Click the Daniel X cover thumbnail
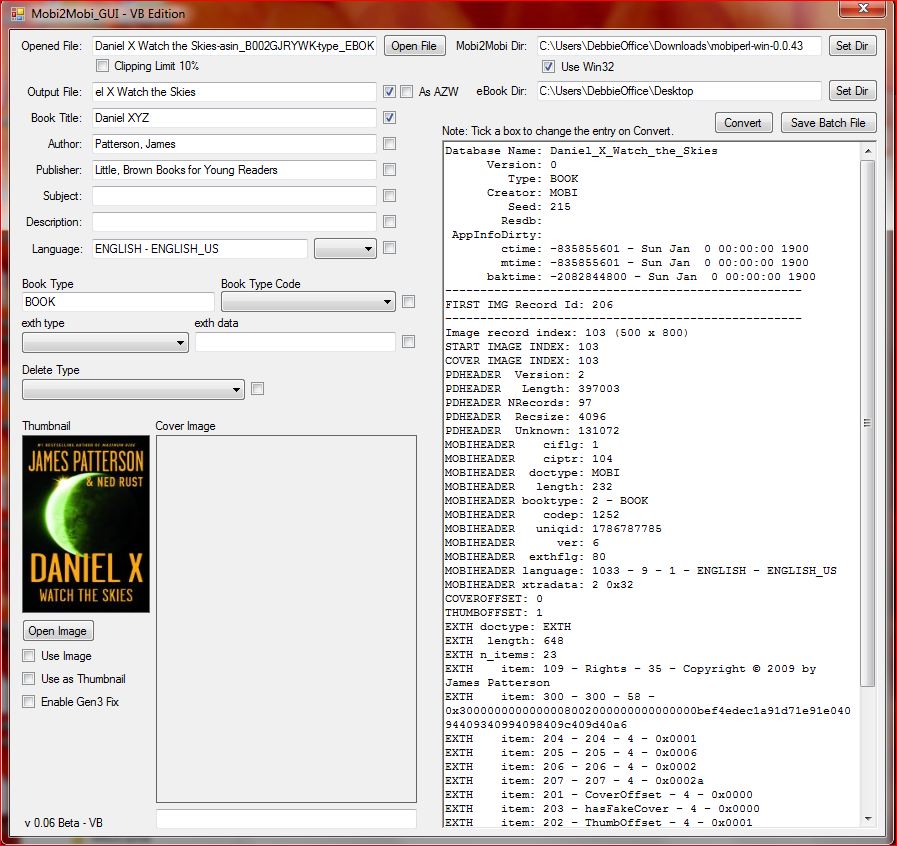This screenshot has height=846, width=897. pyautogui.click(x=86, y=523)
